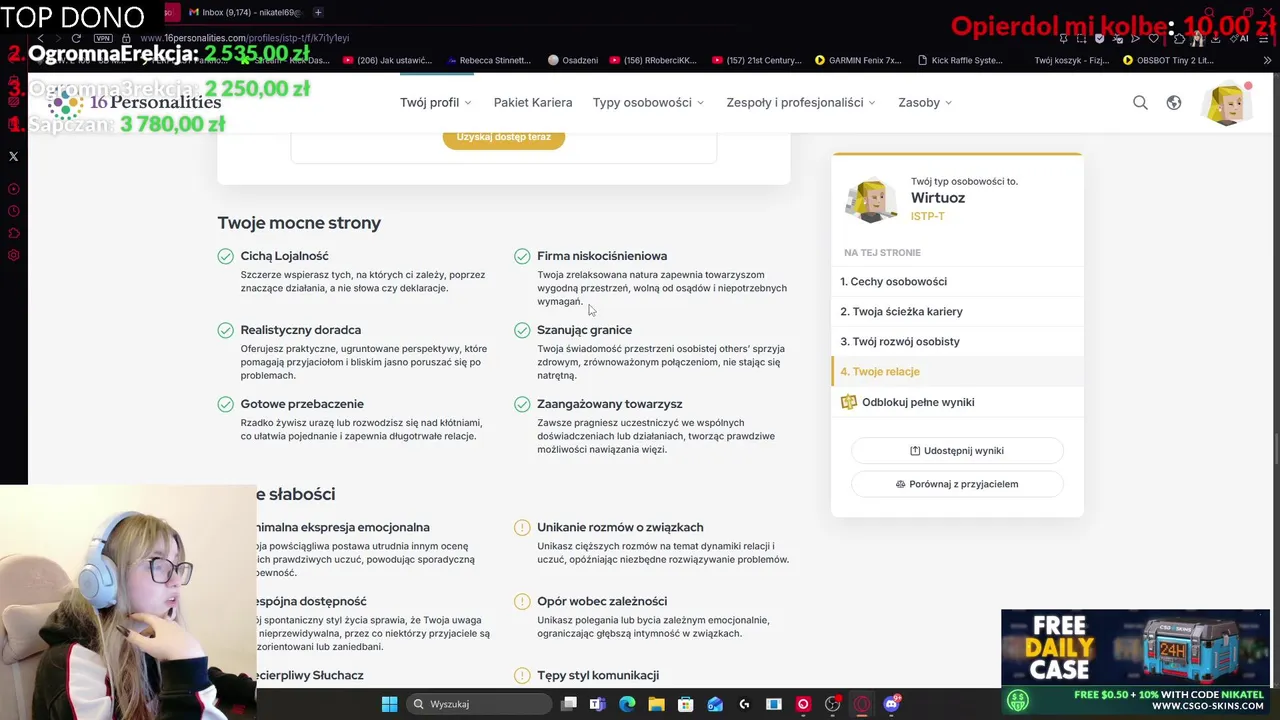Screen dimensions: 1280x720
Task: Open the Twój koszyk bookmark
Action: [1072, 60]
